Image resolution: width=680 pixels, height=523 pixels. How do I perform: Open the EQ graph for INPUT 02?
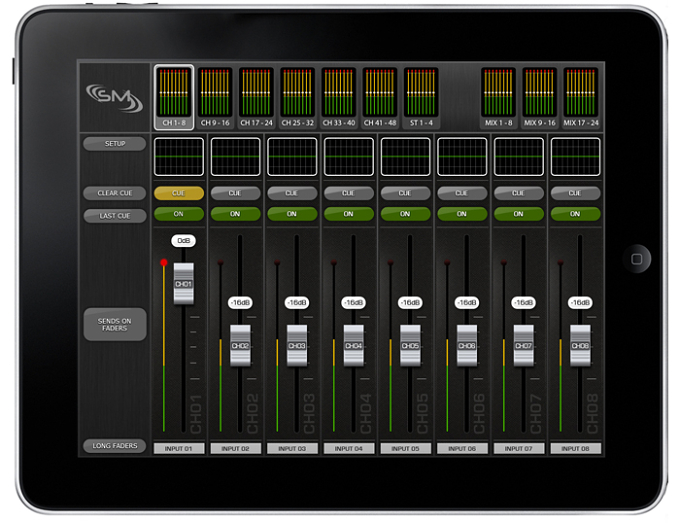pos(235,157)
